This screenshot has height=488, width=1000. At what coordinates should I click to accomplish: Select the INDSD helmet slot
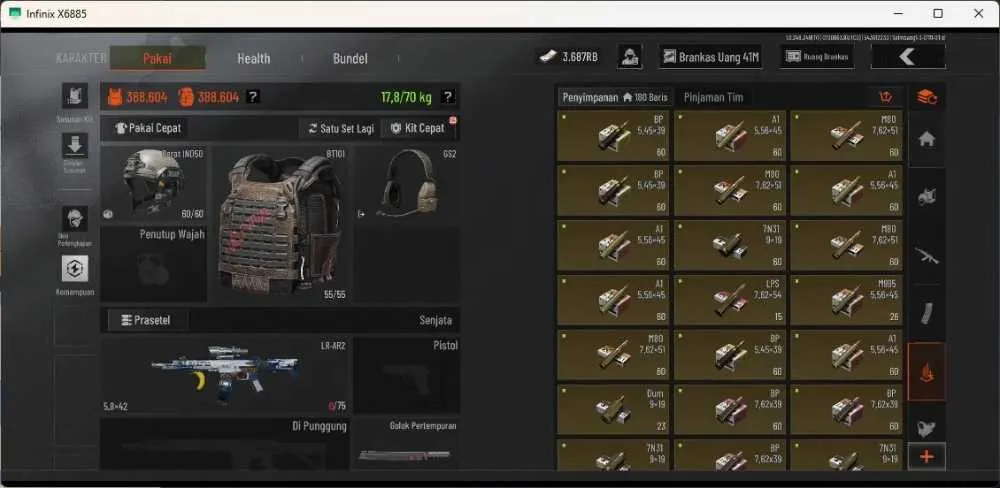153,184
